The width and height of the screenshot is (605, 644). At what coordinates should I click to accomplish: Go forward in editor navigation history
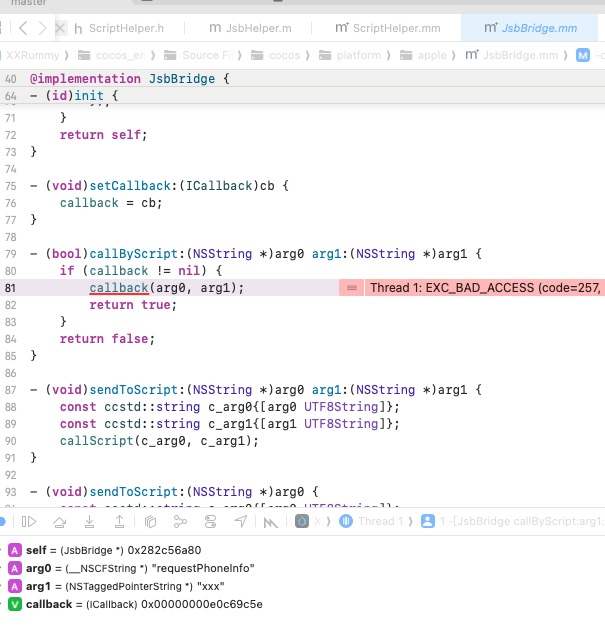42,28
